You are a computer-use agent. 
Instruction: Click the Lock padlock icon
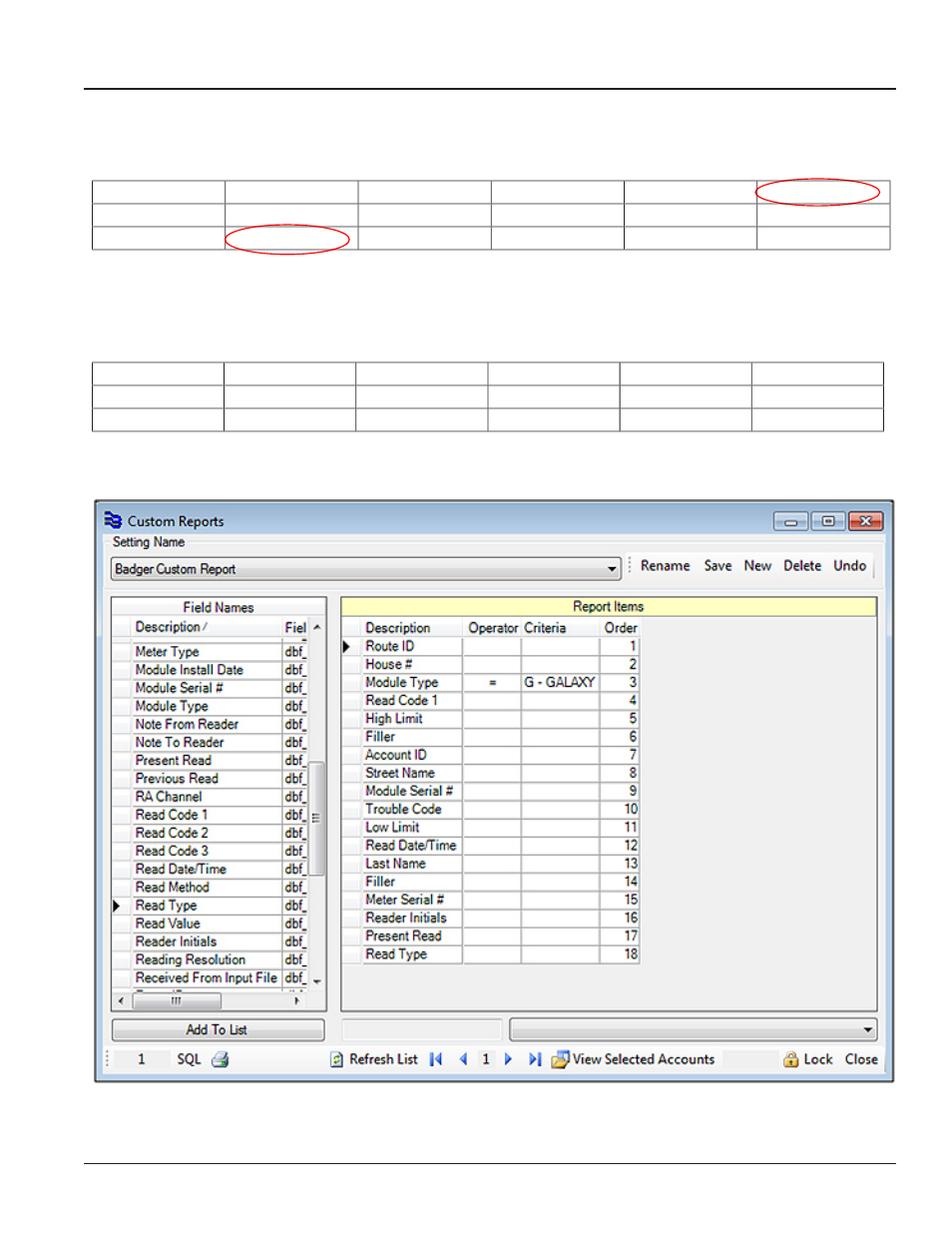coord(791,1059)
